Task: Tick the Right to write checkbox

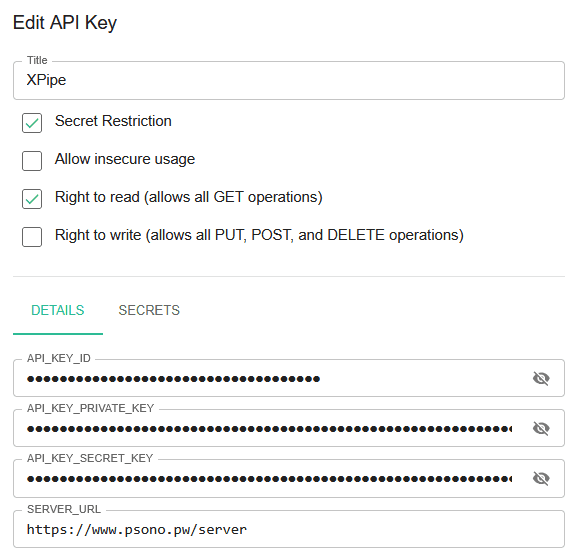Action: point(32,237)
